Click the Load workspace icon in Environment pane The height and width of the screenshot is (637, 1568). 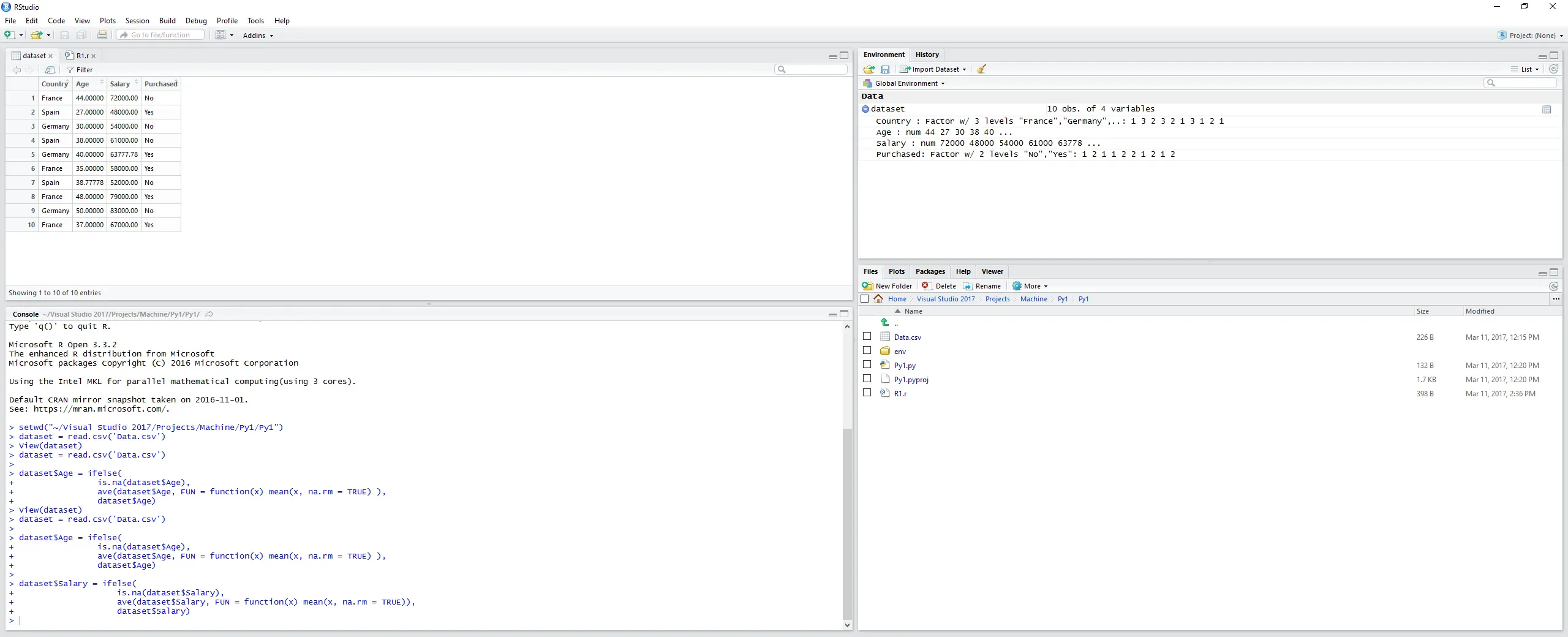click(869, 69)
